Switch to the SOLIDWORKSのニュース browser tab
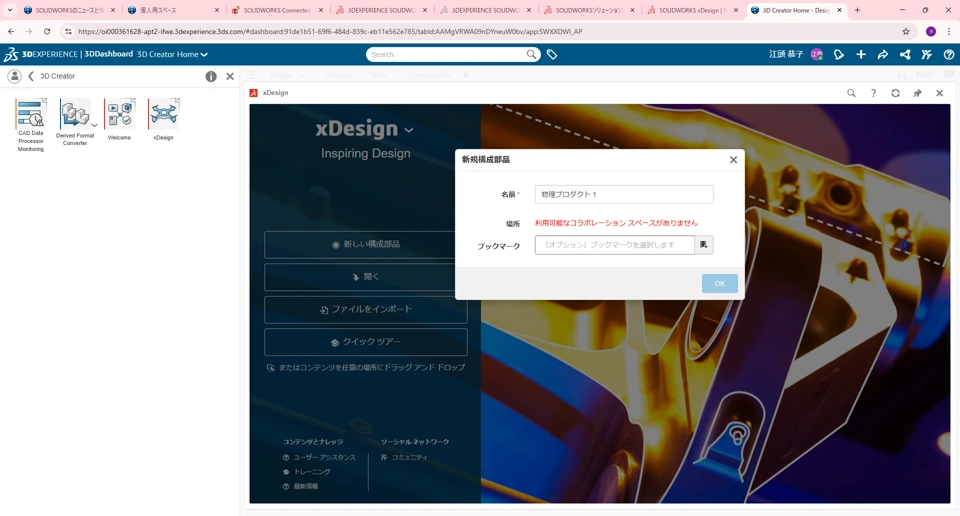Screen dimensions: 960x516 click(x=70, y=10)
